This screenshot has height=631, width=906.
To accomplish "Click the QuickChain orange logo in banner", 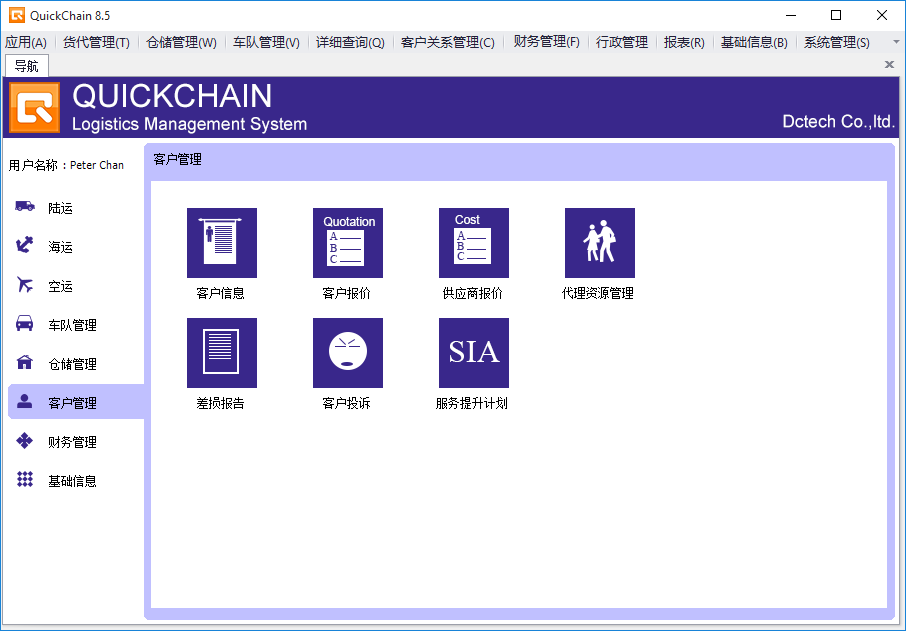I will (35, 108).
